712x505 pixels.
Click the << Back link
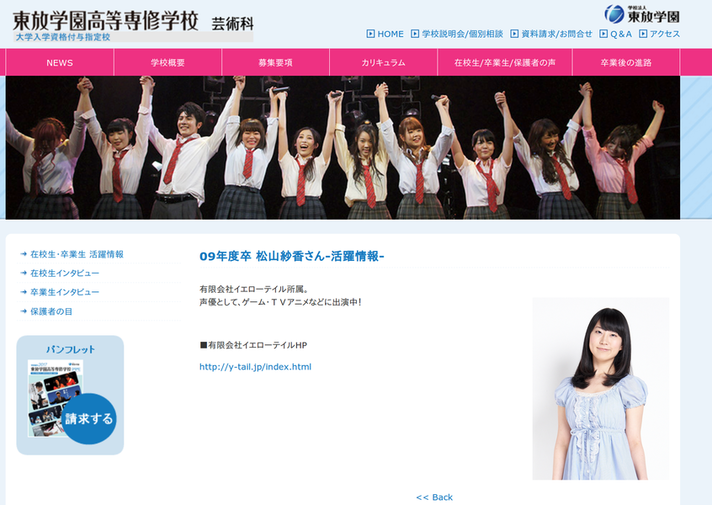pyautogui.click(x=435, y=497)
